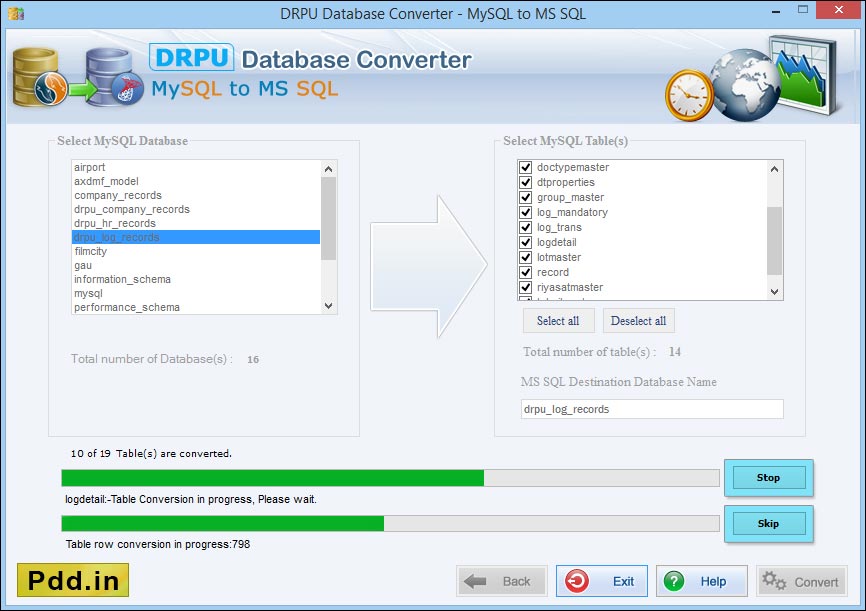Uncheck the doctypemaster table checkbox
This screenshot has height=611, width=866.
[525, 167]
